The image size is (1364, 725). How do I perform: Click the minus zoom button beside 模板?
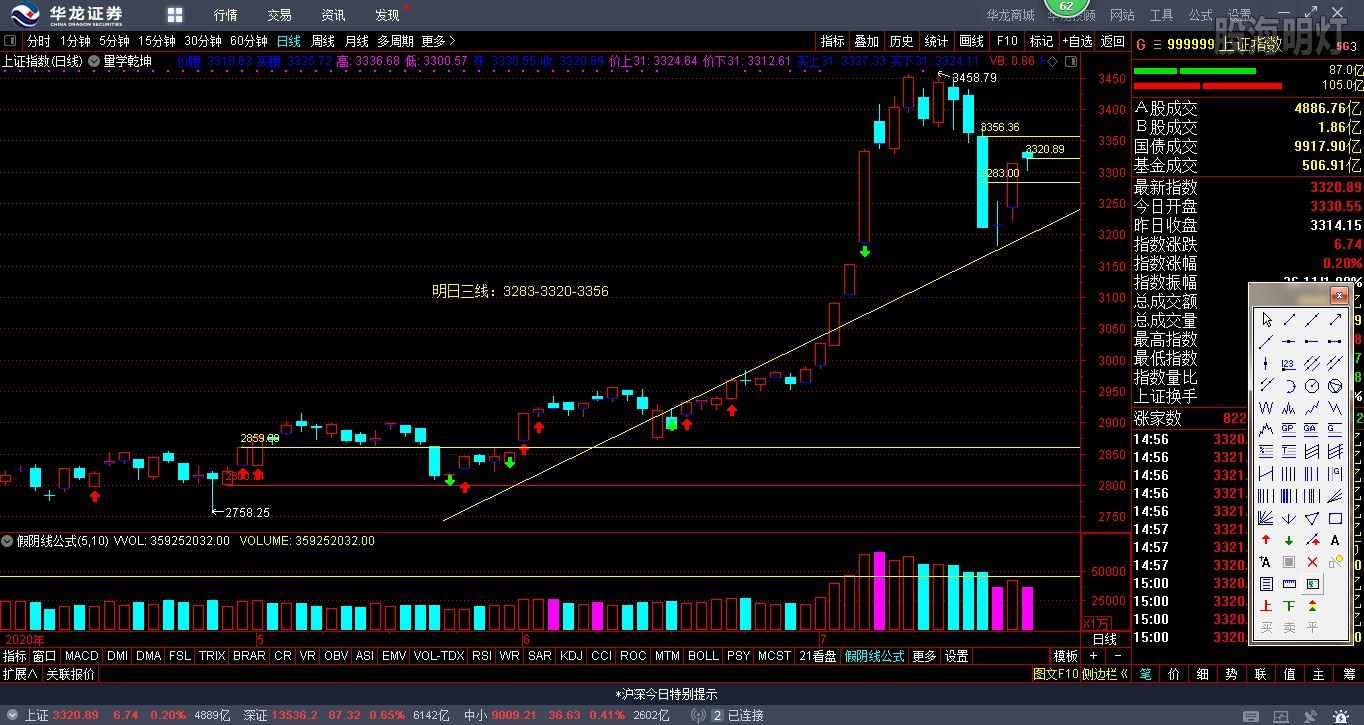[1117, 656]
